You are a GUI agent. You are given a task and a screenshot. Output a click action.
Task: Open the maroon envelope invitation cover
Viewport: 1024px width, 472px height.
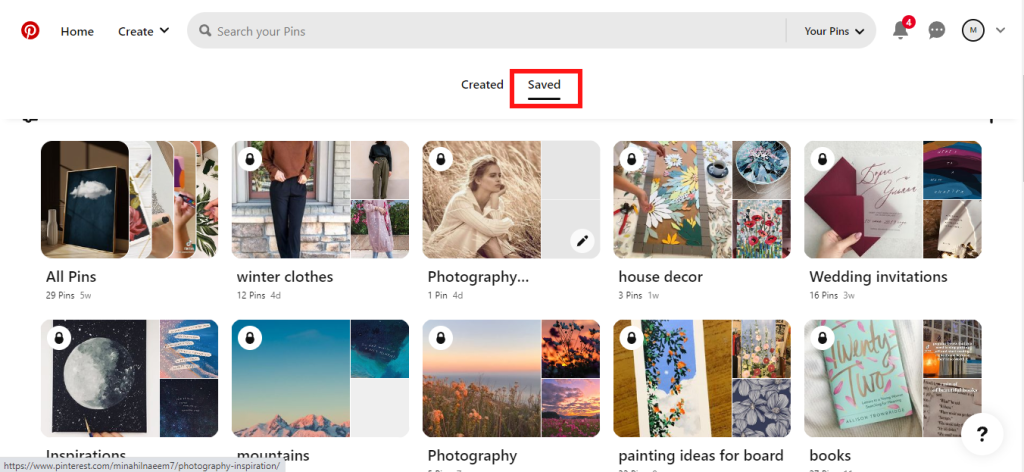pos(863,200)
